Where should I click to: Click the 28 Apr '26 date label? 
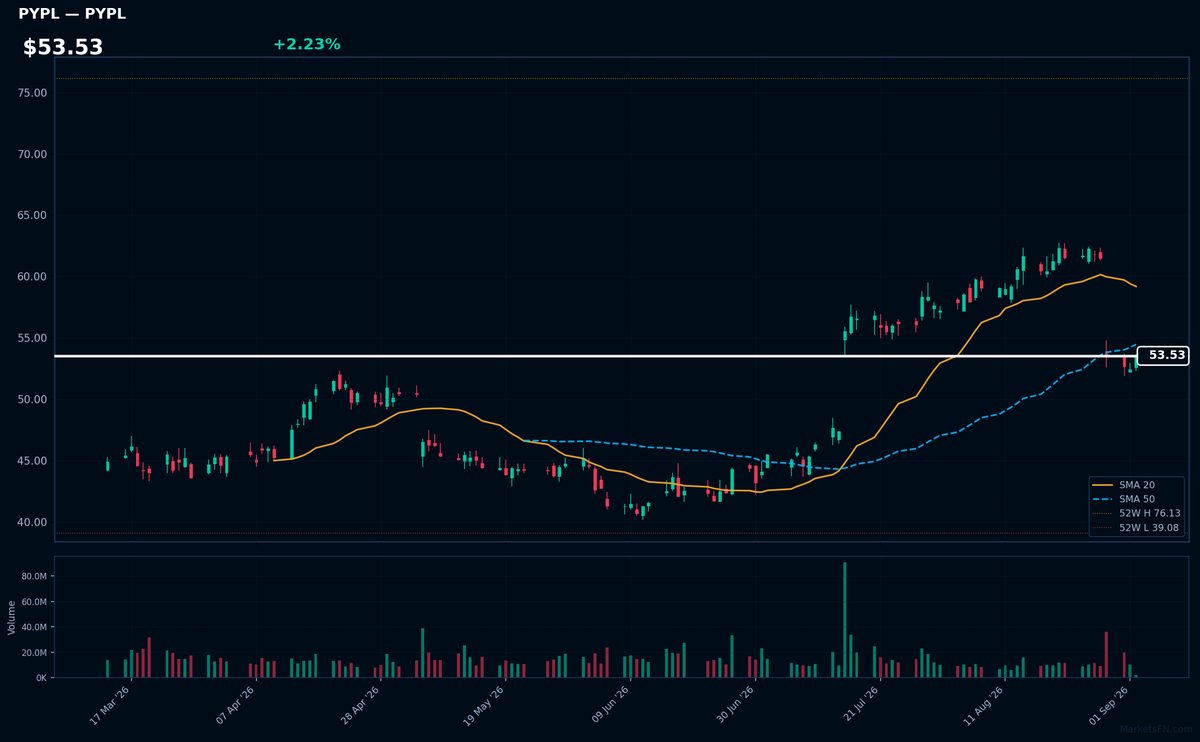click(360, 706)
